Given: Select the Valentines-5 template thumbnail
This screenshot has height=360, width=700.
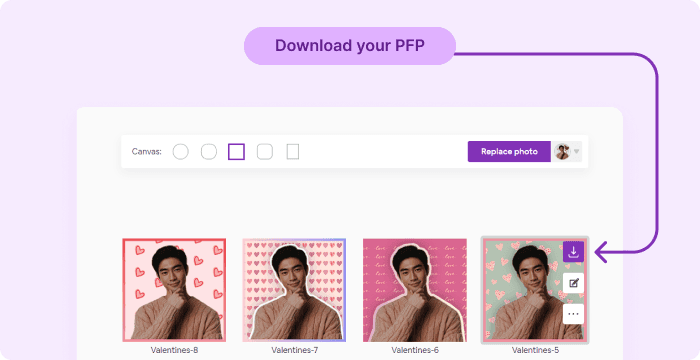Looking at the screenshot, I should pos(535,290).
